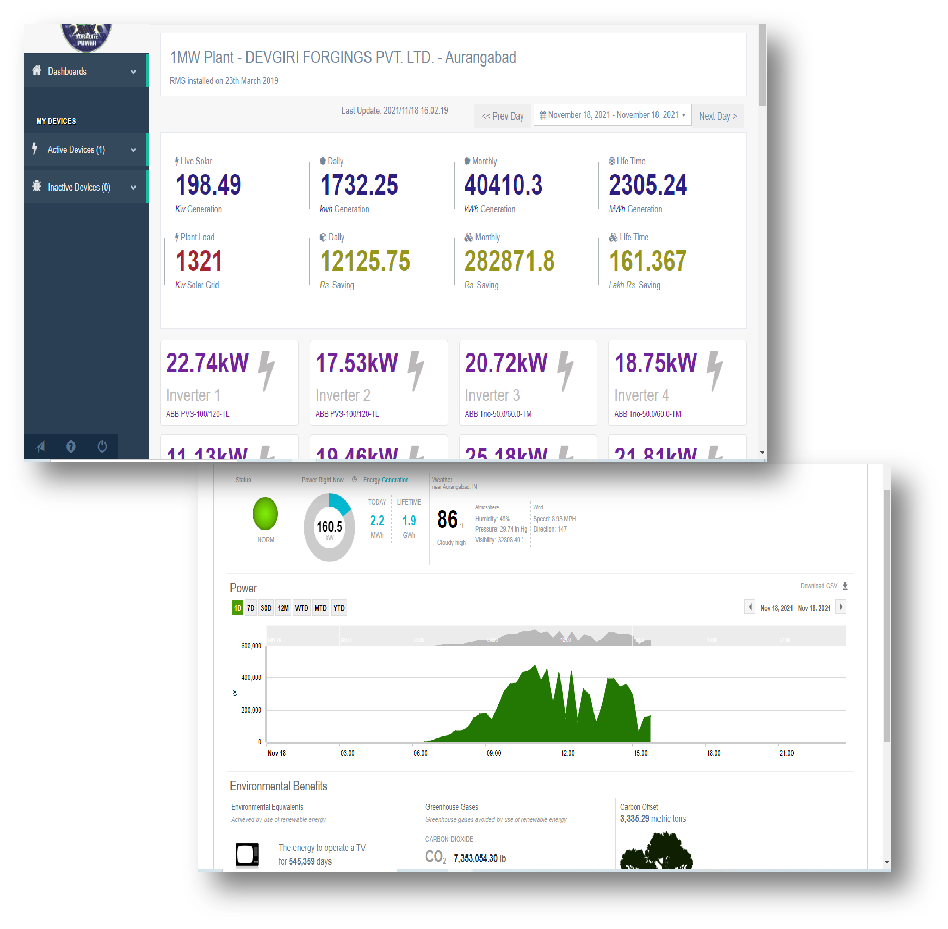Click the company logo above the sidebar

point(86,36)
